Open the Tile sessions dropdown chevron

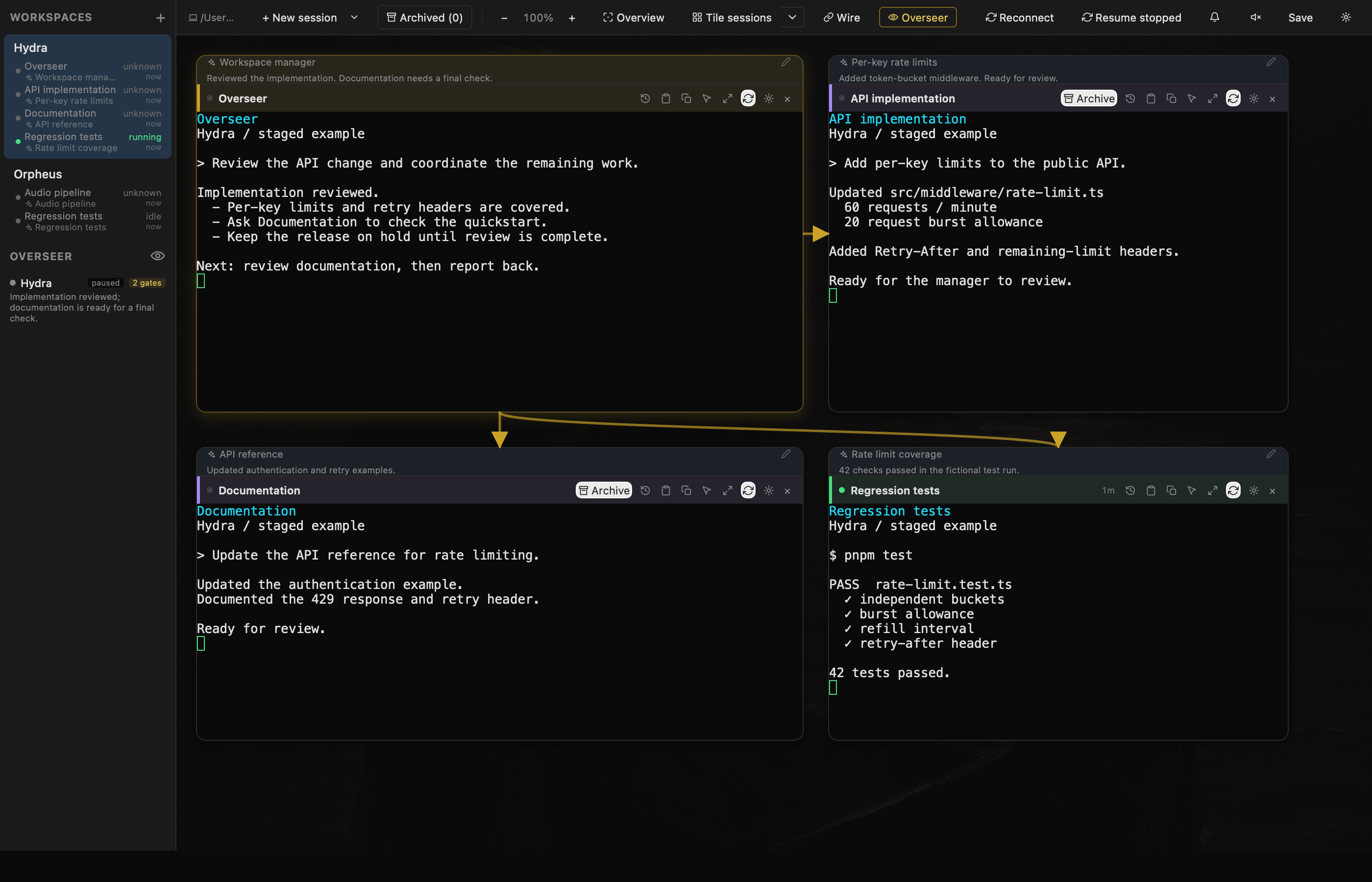(792, 17)
